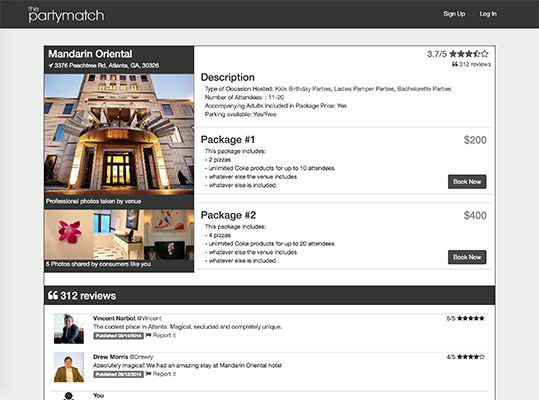Click the flag icon on Drew's review
This screenshot has width=539, height=400.
(x=148, y=374)
